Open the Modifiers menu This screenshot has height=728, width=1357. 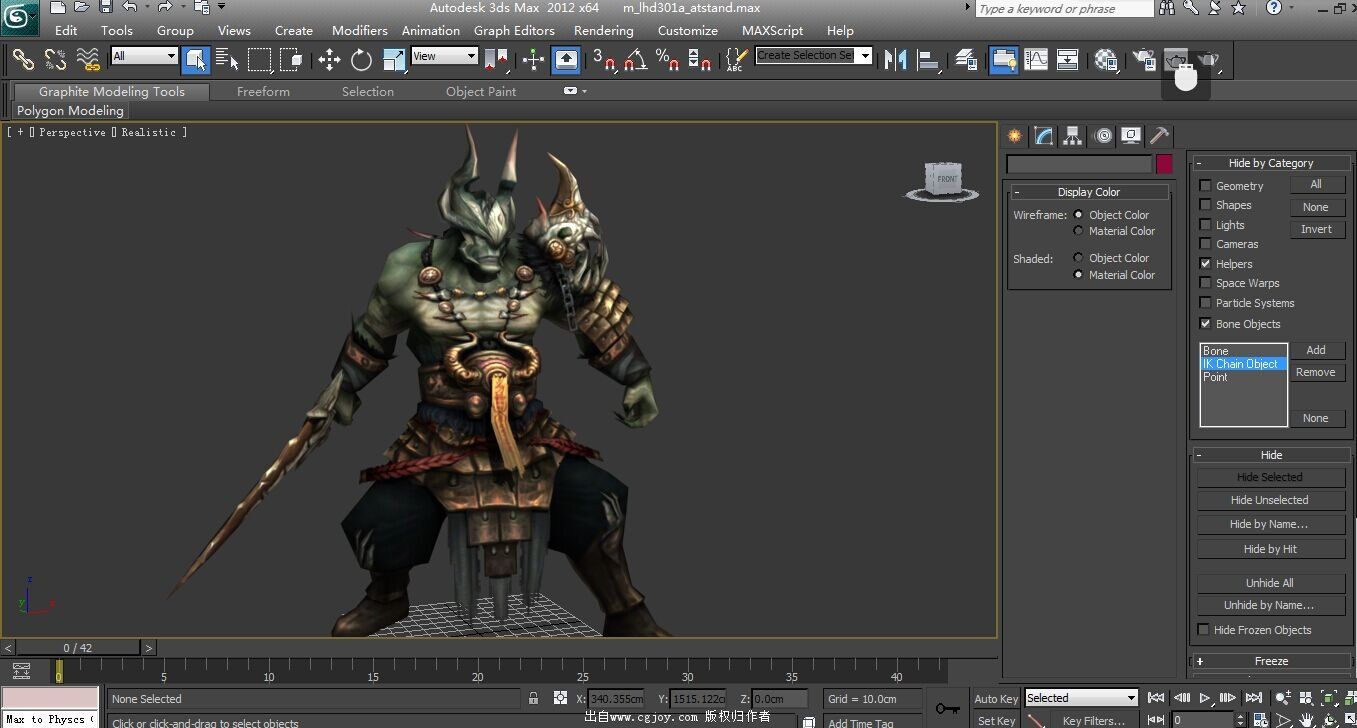click(x=360, y=31)
